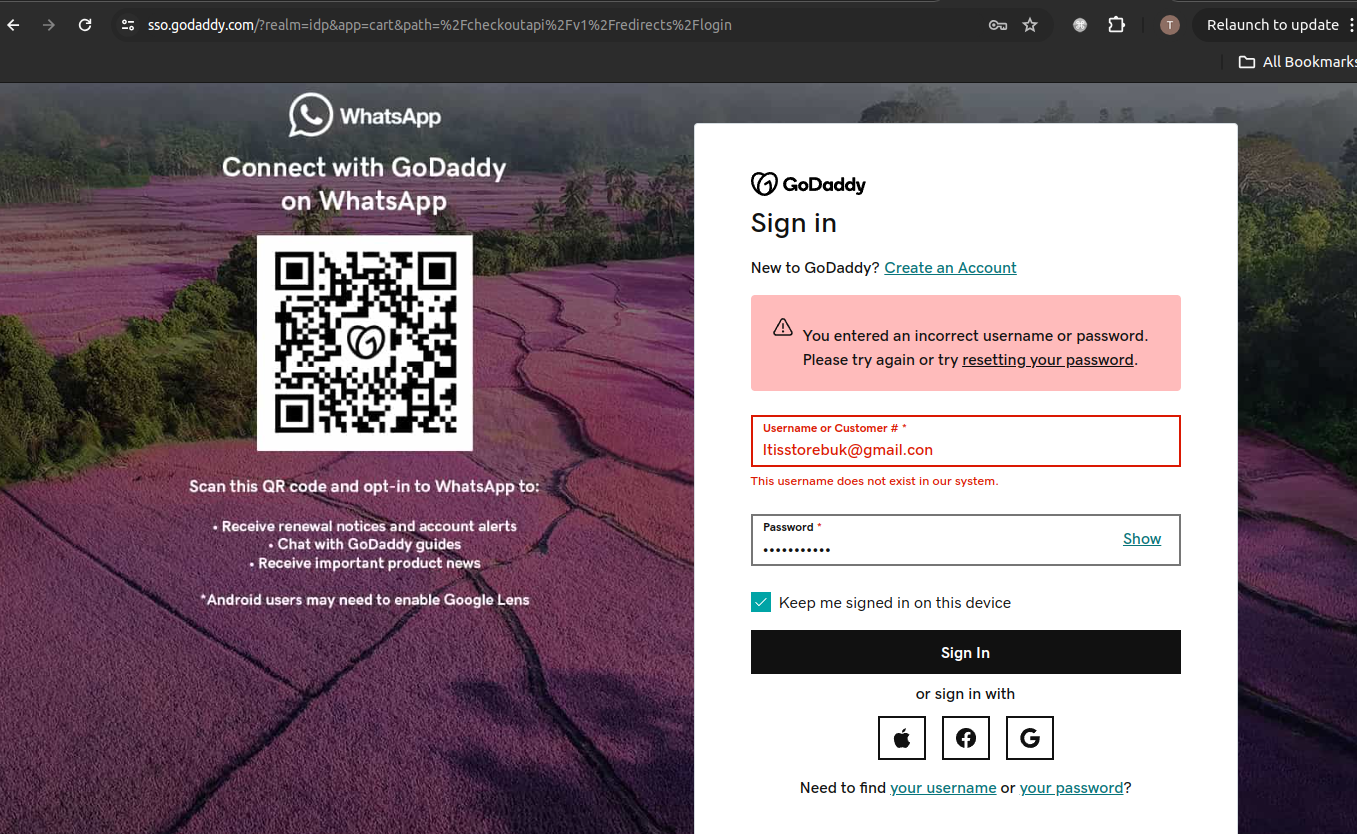Open the Chrome profile avatar T

(1169, 25)
